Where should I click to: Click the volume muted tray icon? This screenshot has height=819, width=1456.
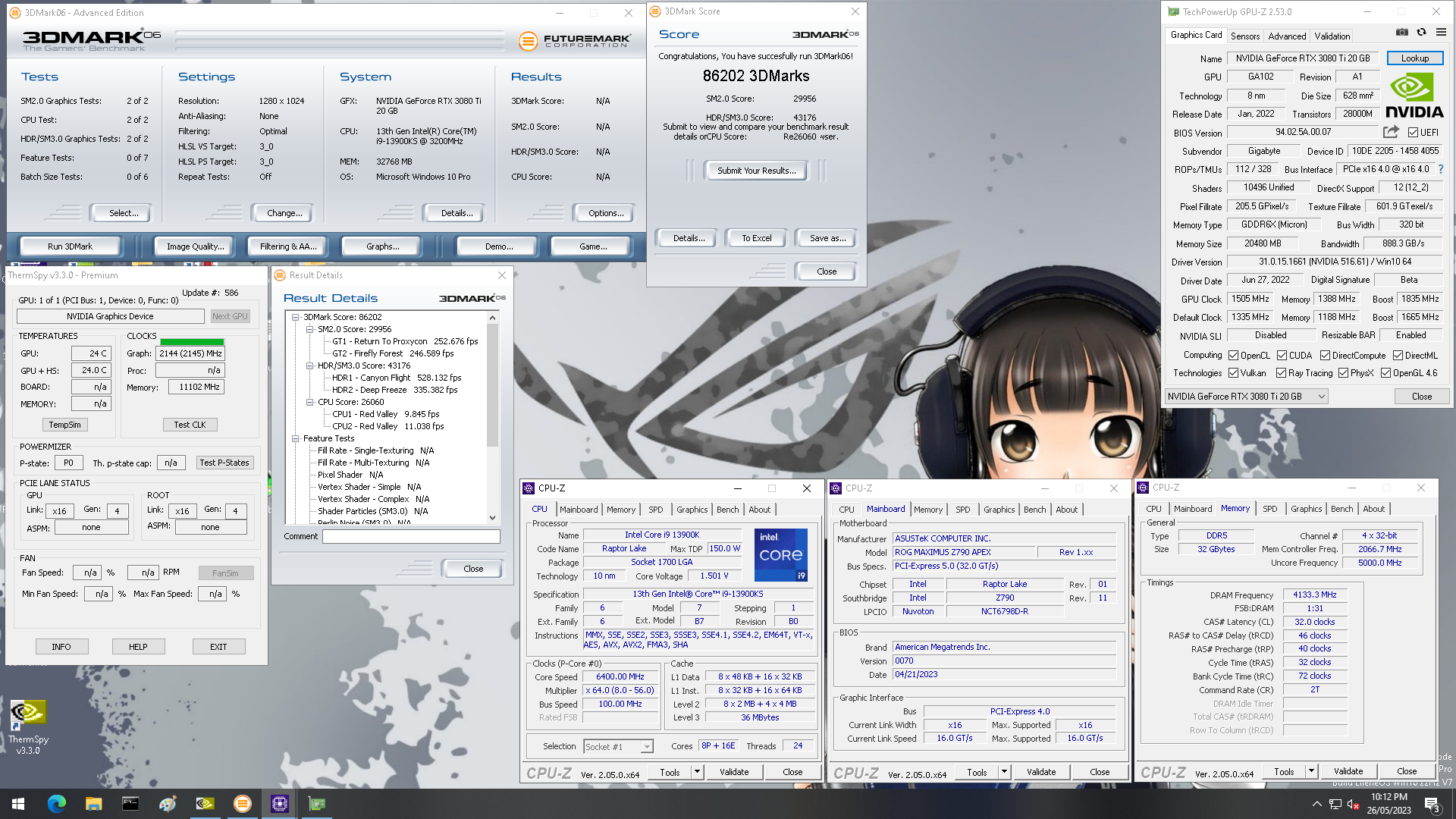[x=1354, y=804]
